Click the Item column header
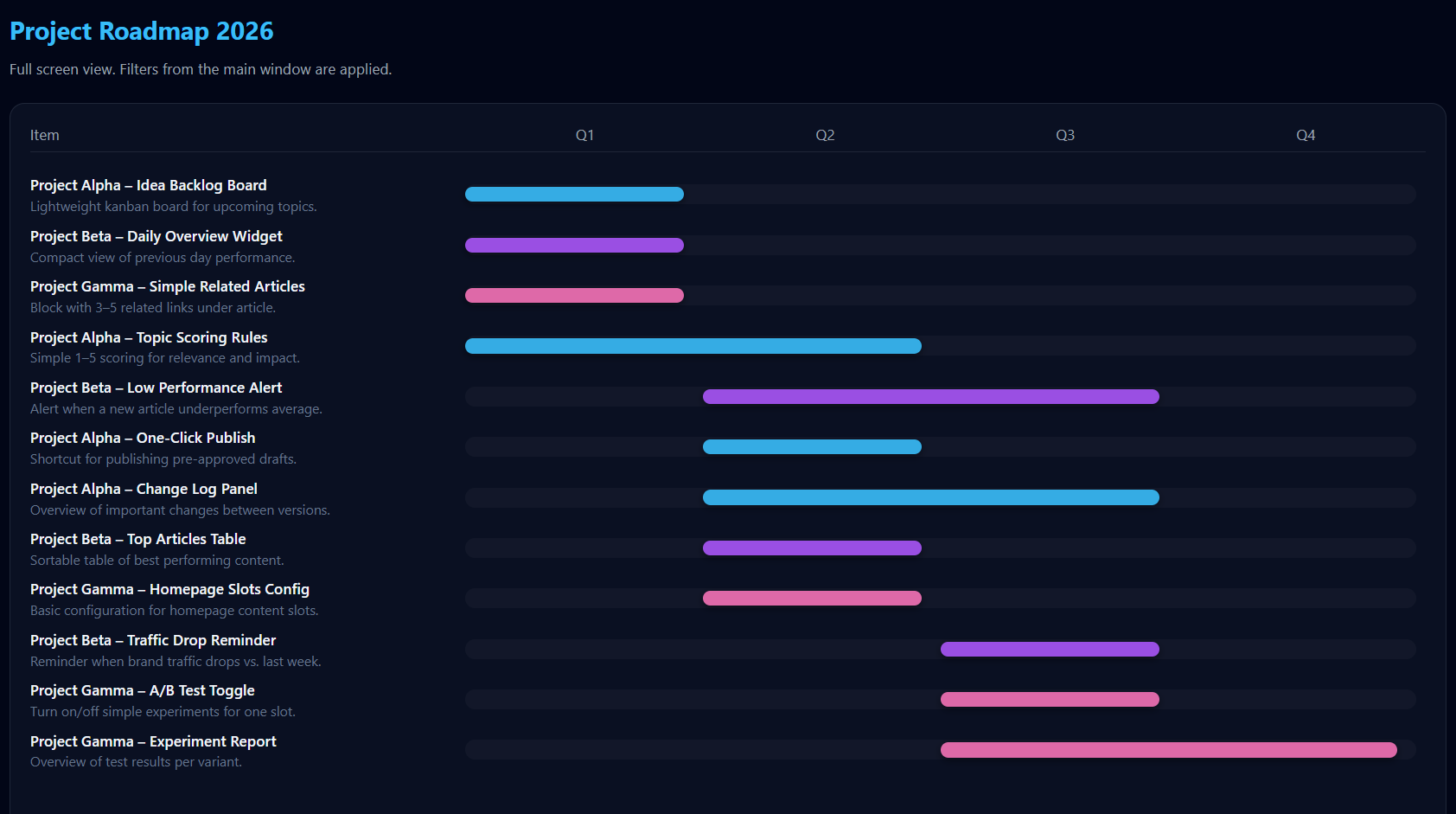The height and width of the screenshot is (814, 1456). click(x=45, y=135)
